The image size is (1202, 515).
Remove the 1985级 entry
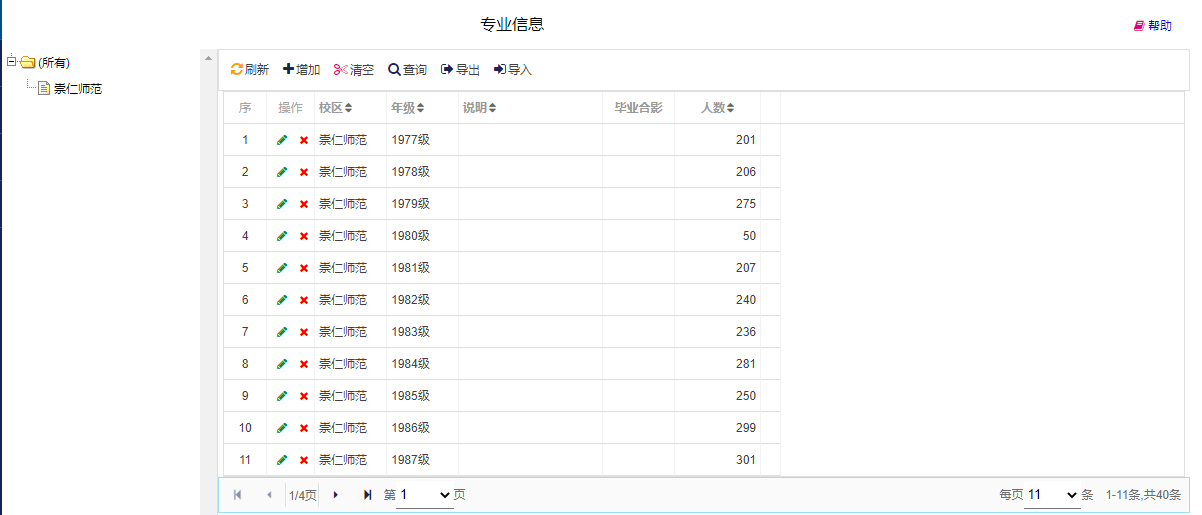point(304,396)
